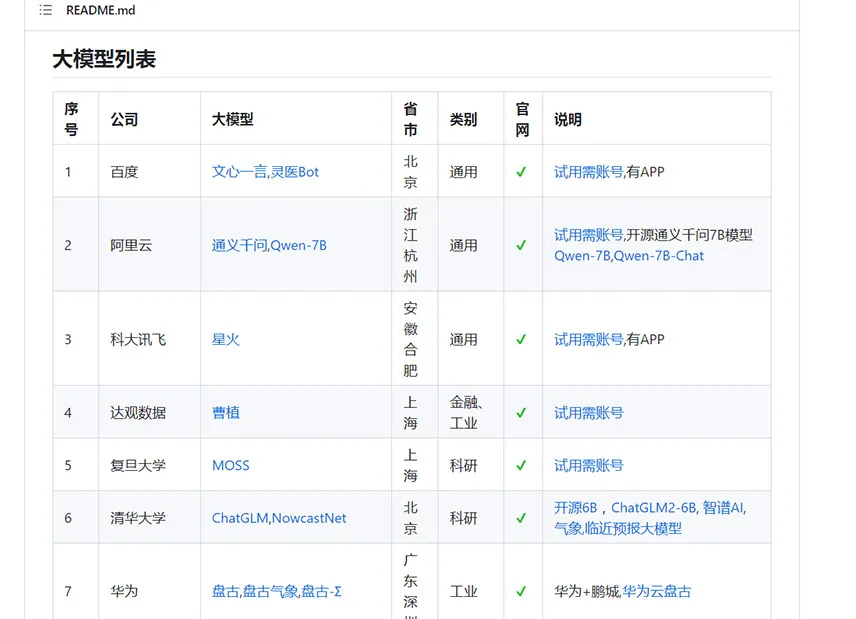Open the 开源6B link

click(x=575, y=508)
